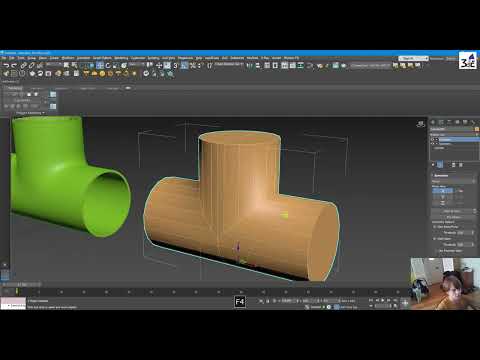
Task: Open the Modifiers menu
Action: point(68,58)
